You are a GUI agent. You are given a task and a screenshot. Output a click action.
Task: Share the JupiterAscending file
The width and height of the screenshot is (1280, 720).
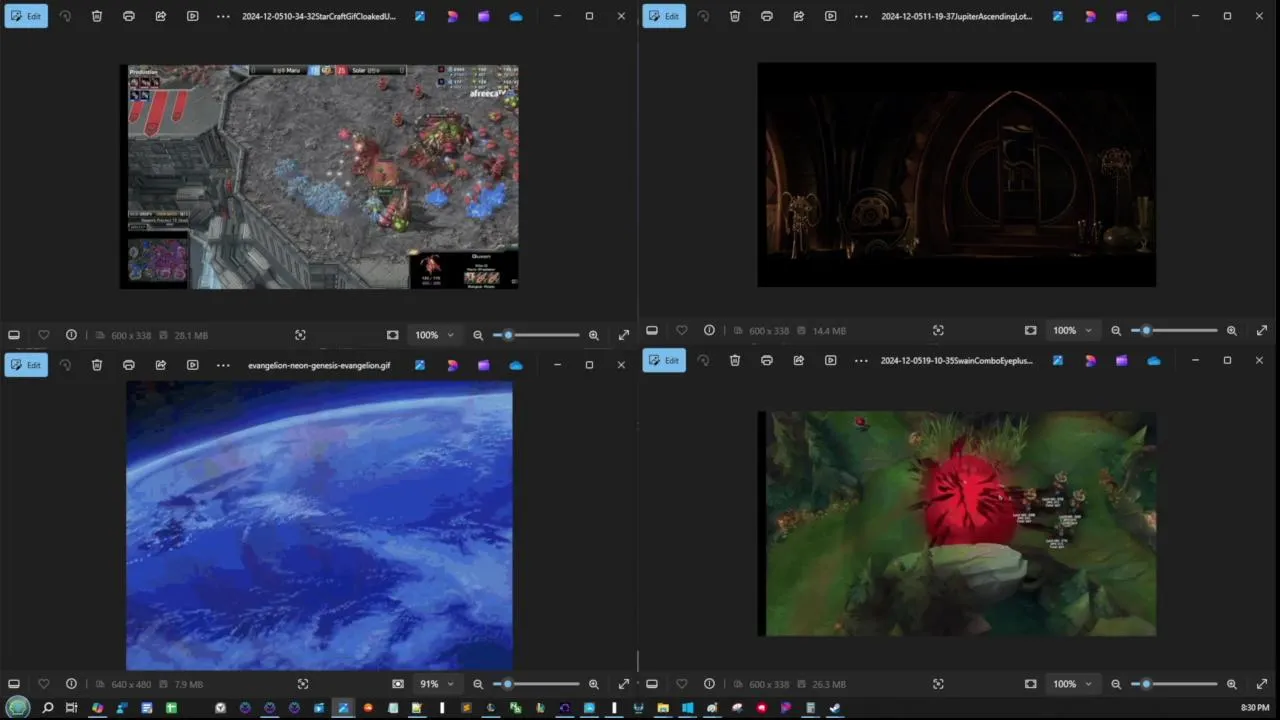coord(799,16)
